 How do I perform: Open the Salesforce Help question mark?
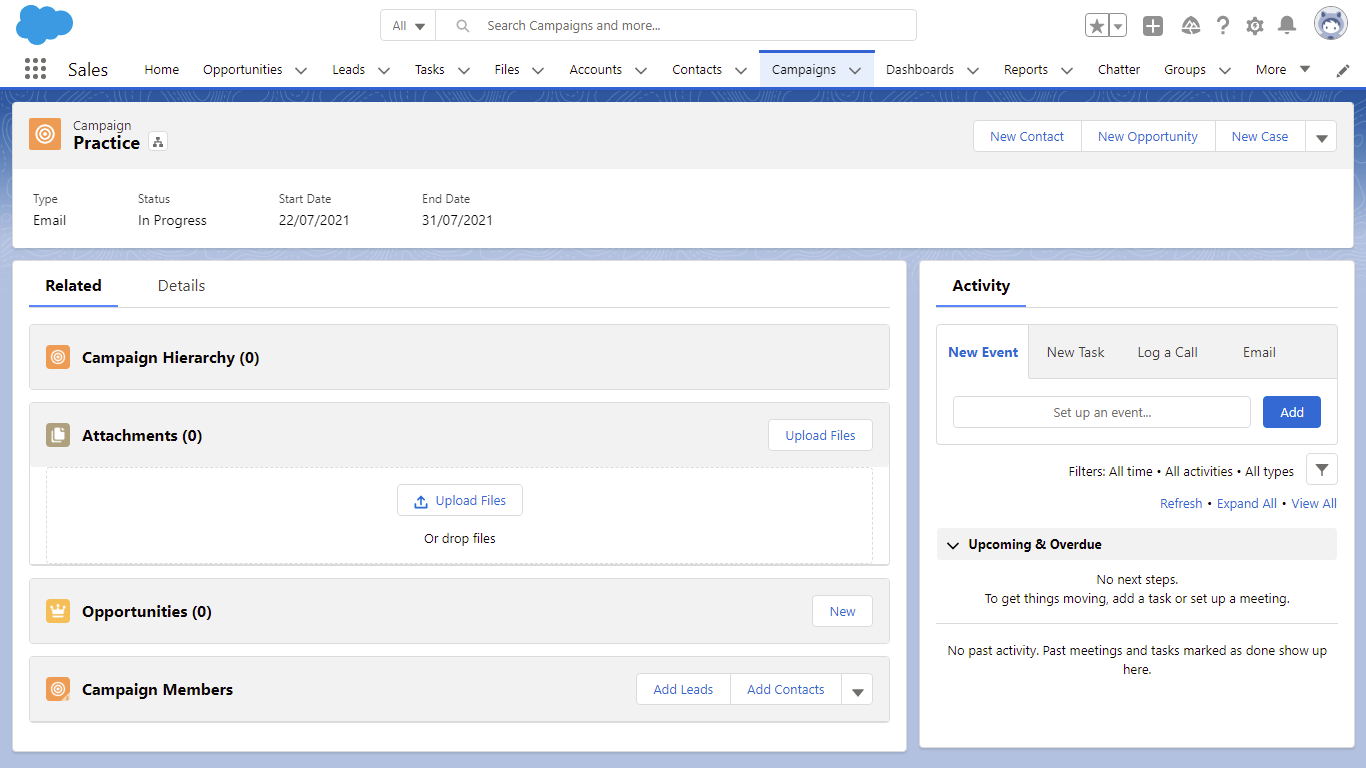1223,26
